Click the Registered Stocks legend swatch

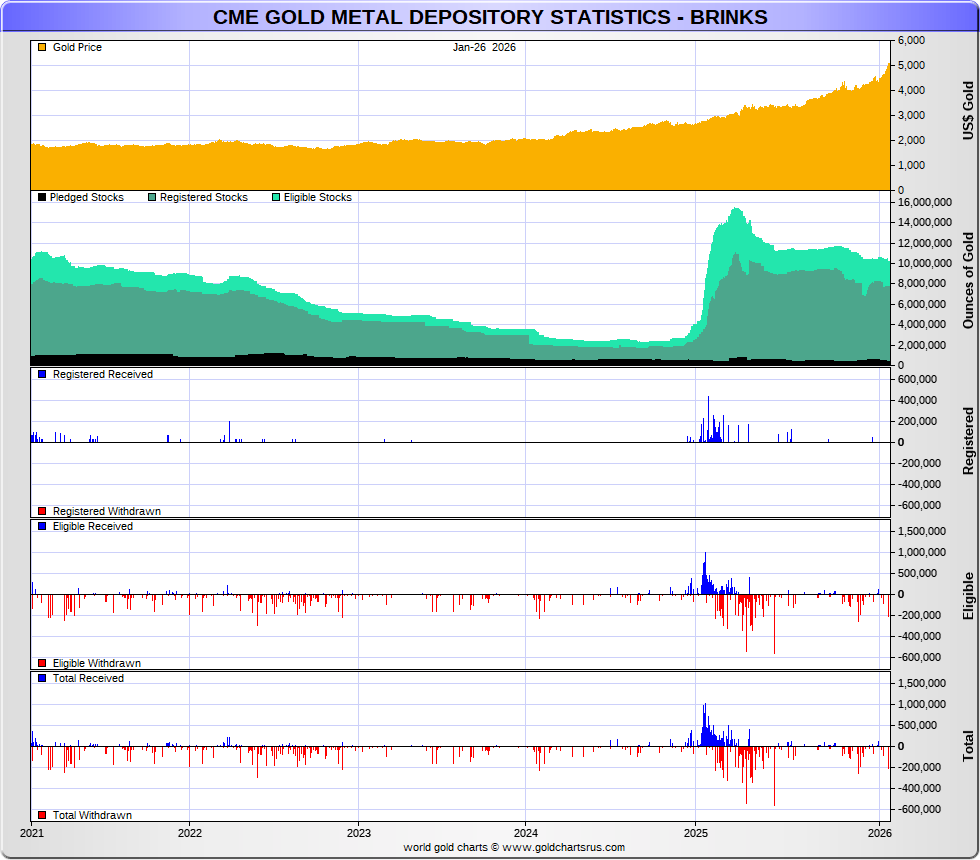click(x=151, y=198)
